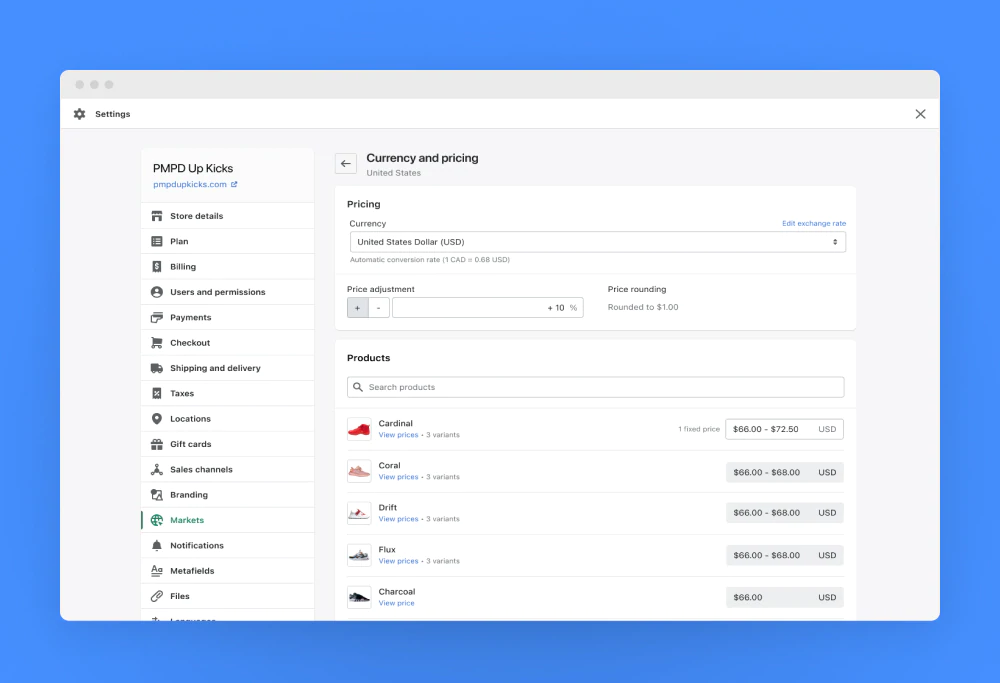
Task: Click the '1 fixed price' label
Action: [x=699, y=429]
